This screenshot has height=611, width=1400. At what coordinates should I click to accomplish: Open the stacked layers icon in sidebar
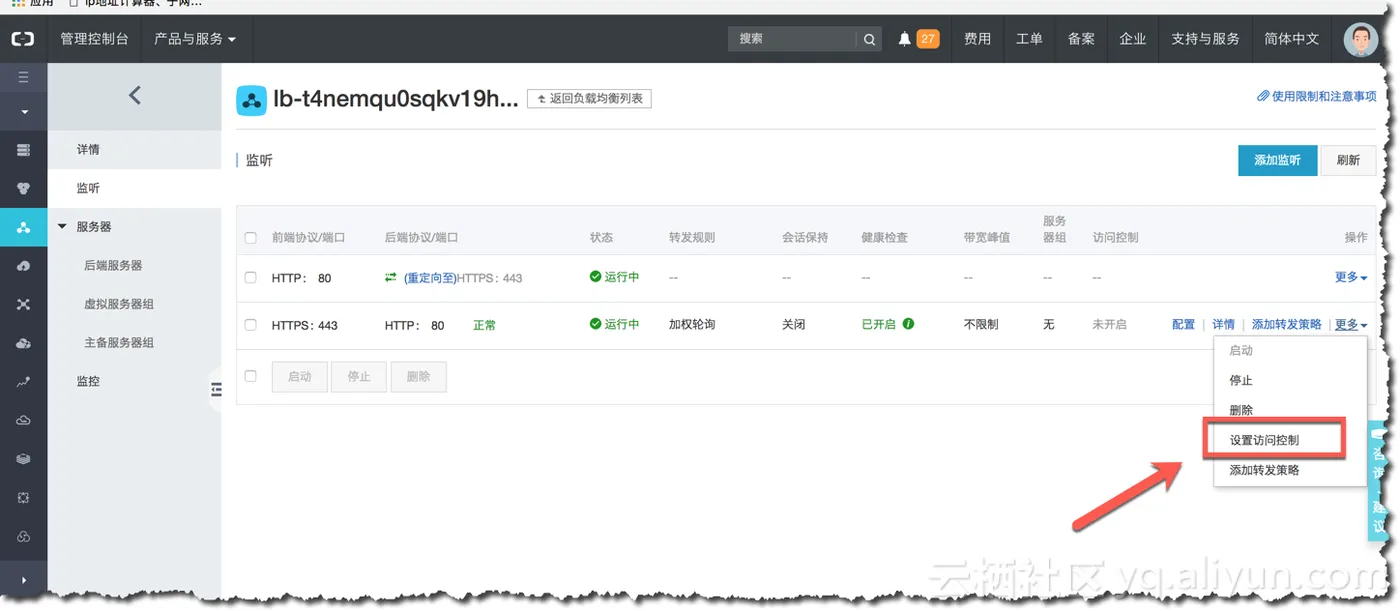point(23,459)
